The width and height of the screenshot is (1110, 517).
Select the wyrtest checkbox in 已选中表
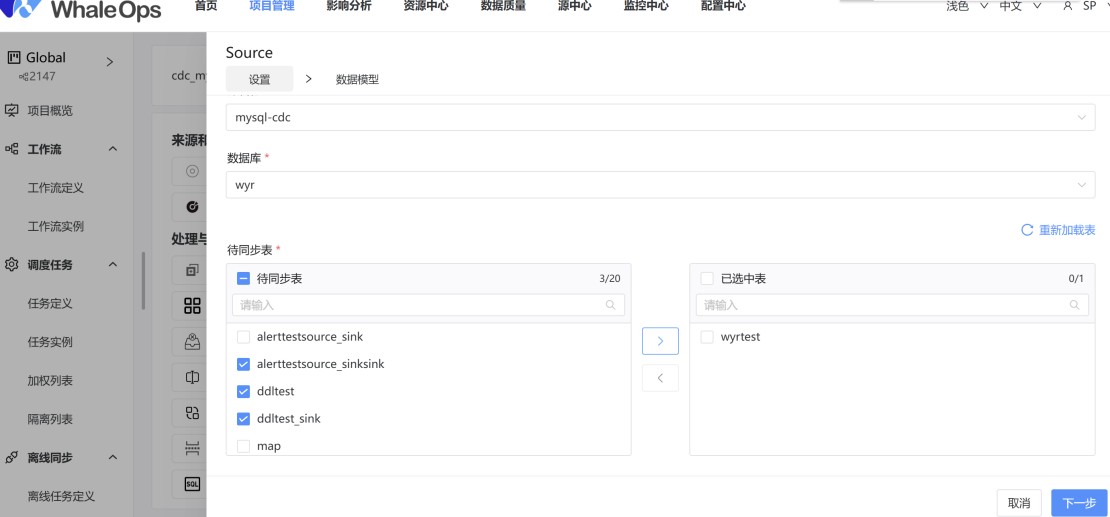706,337
